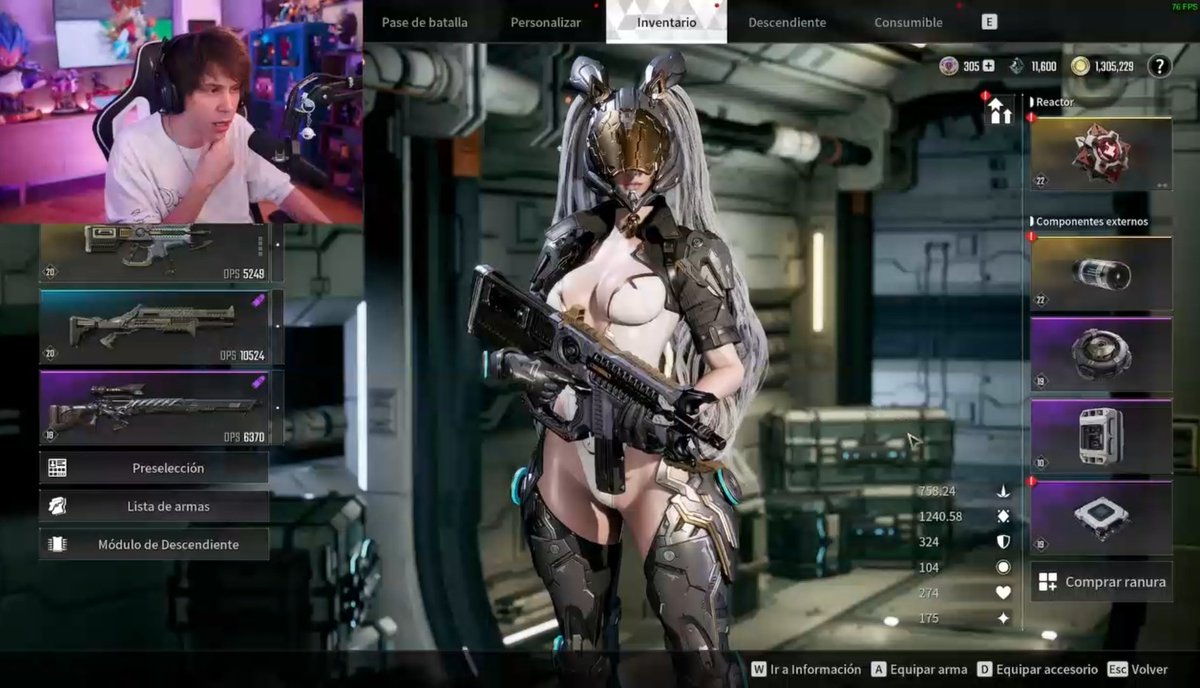Click the Esc key icon
Screen dimensions: 1200x688
click(1118, 669)
